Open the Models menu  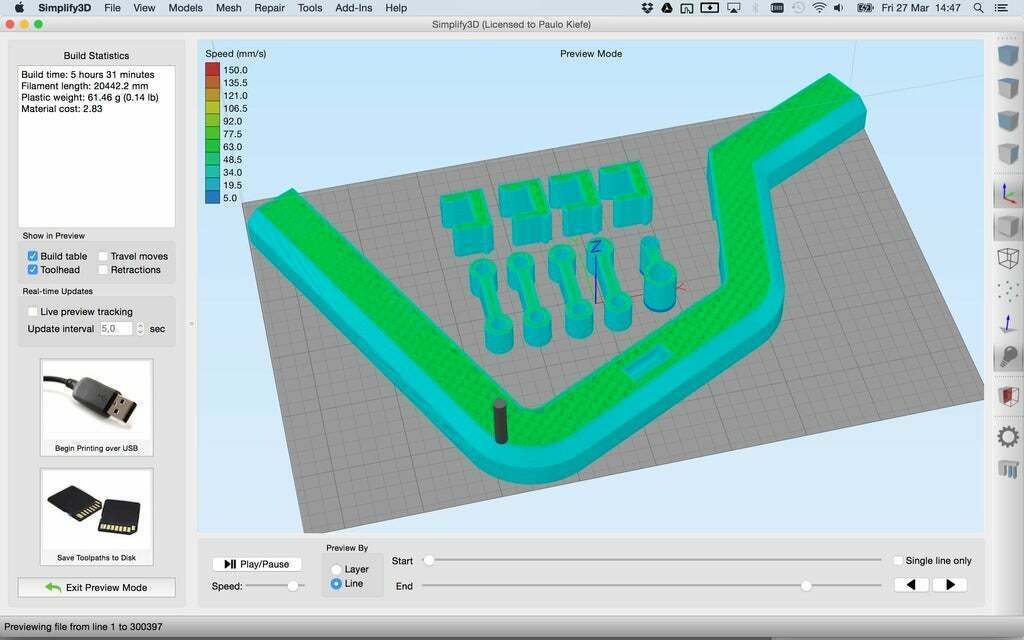[185, 8]
